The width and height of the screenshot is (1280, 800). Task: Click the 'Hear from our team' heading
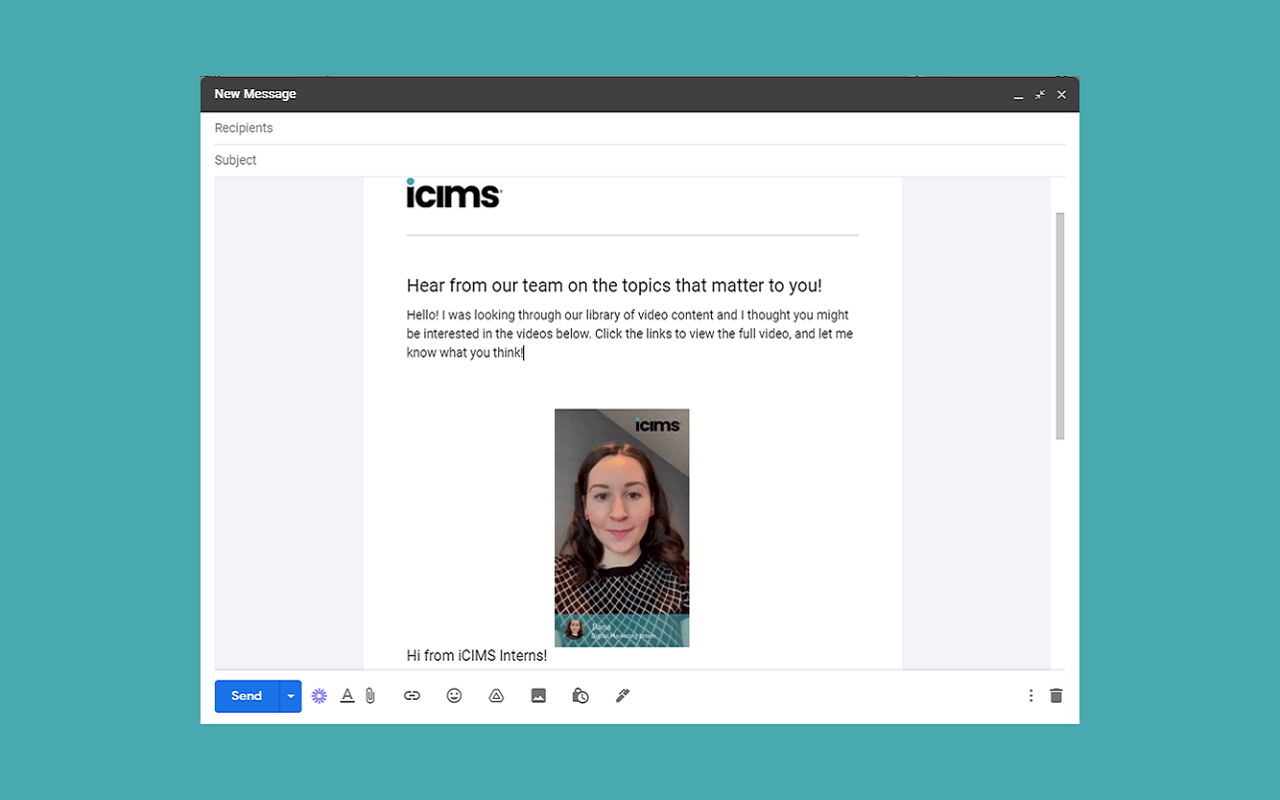pos(614,286)
